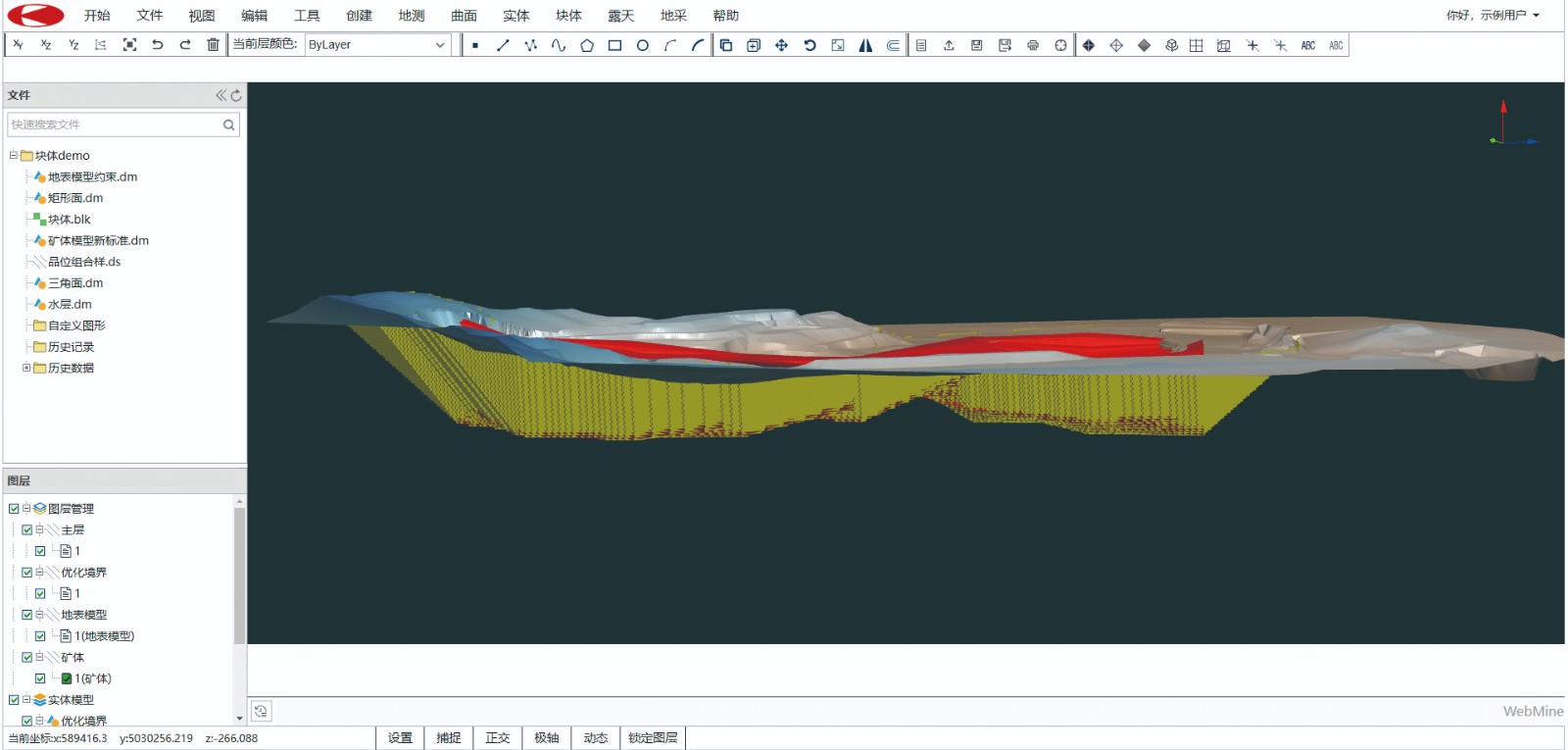Open the 露天 menu
This screenshot has height=750, width=1568.
click(621, 16)
